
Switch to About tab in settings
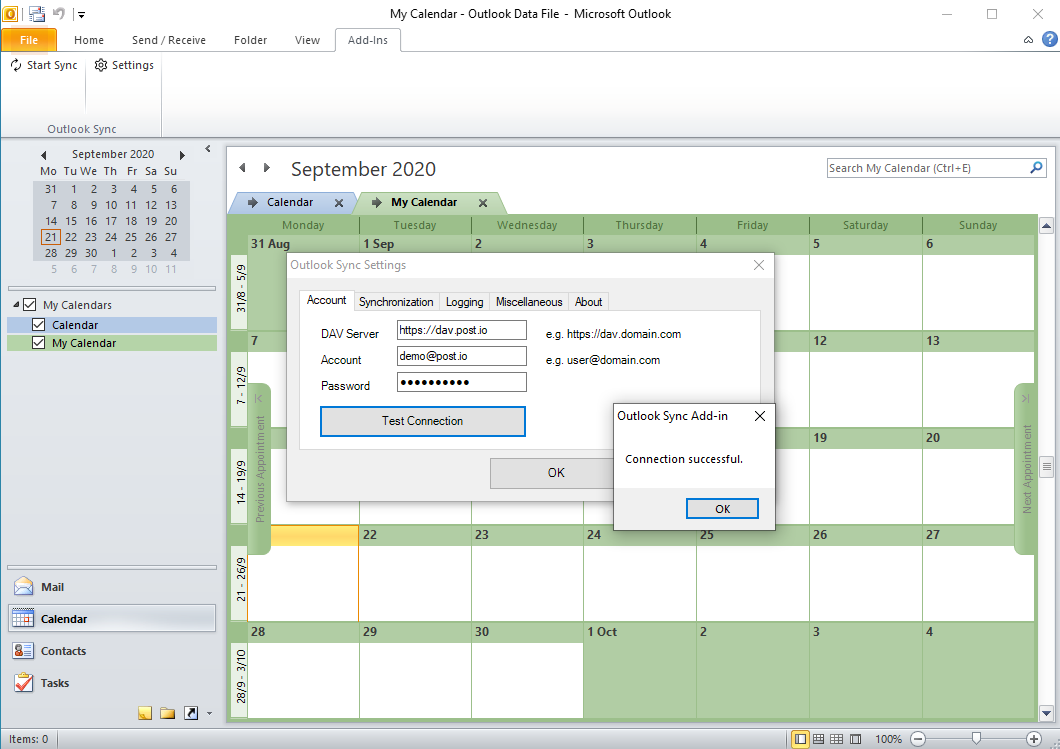[588, 301]
